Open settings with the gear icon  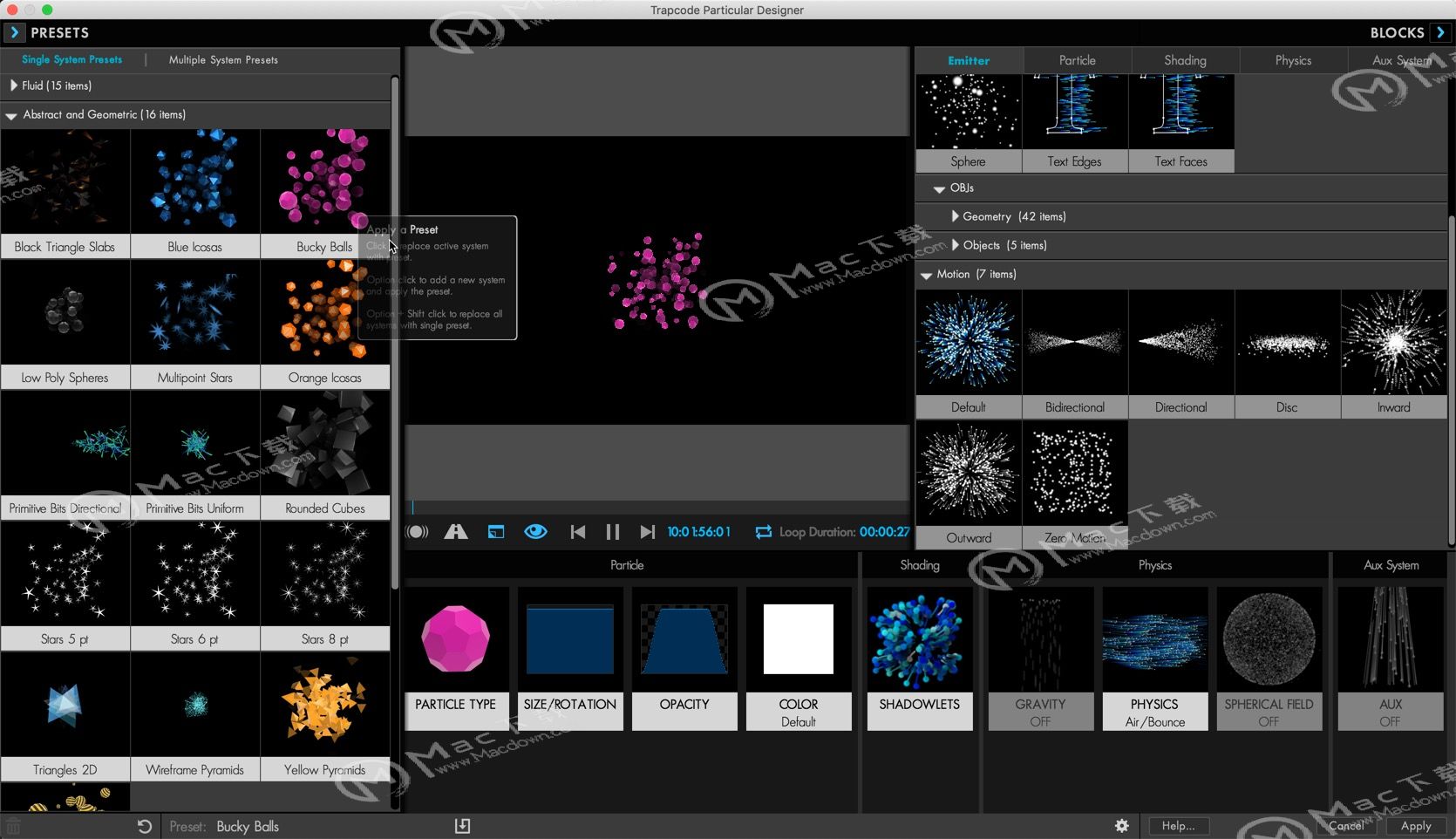click(1122, 826)
